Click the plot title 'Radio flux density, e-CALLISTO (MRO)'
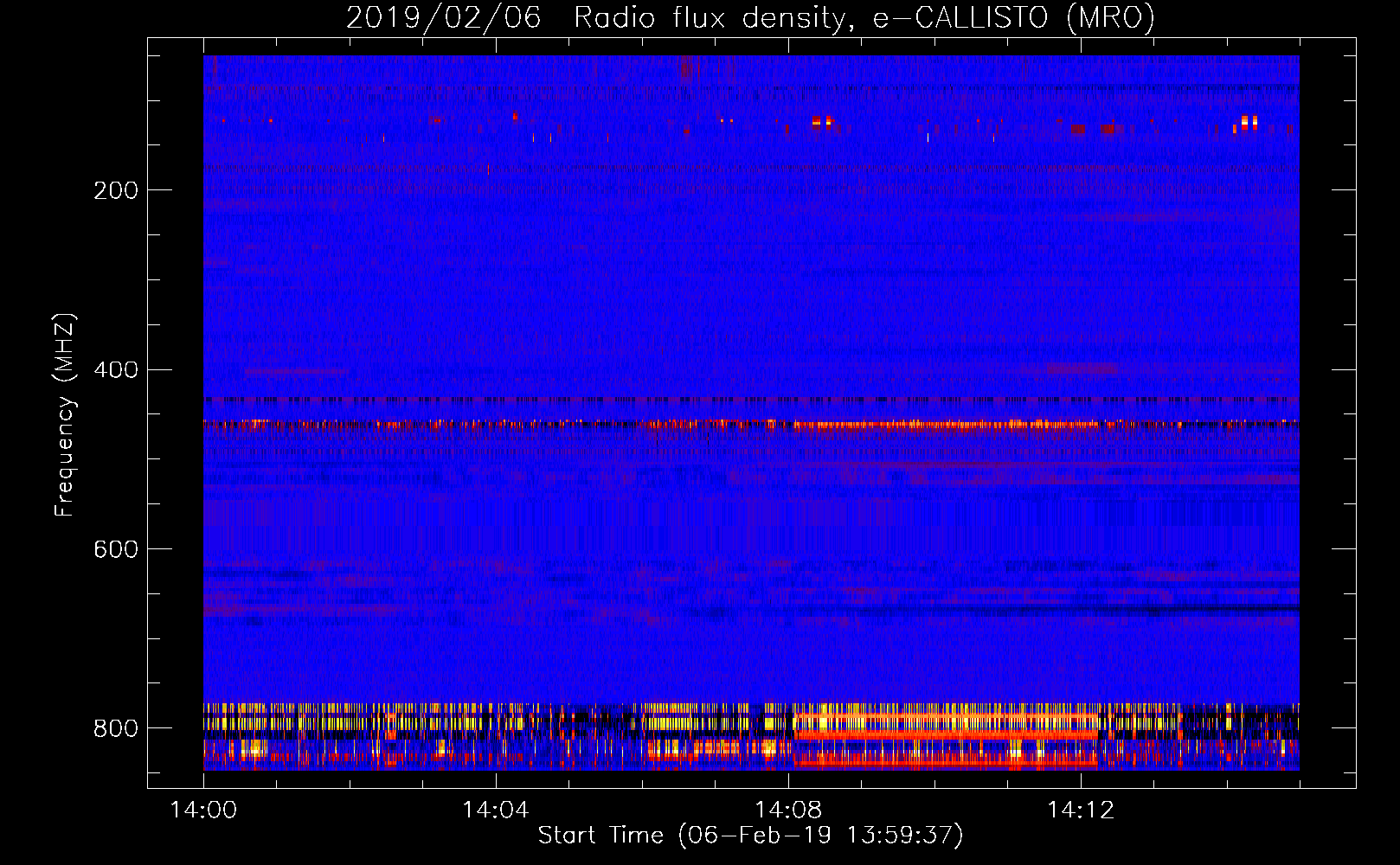1400x865 pixels. pyautogui.click(x=864, y=17)
